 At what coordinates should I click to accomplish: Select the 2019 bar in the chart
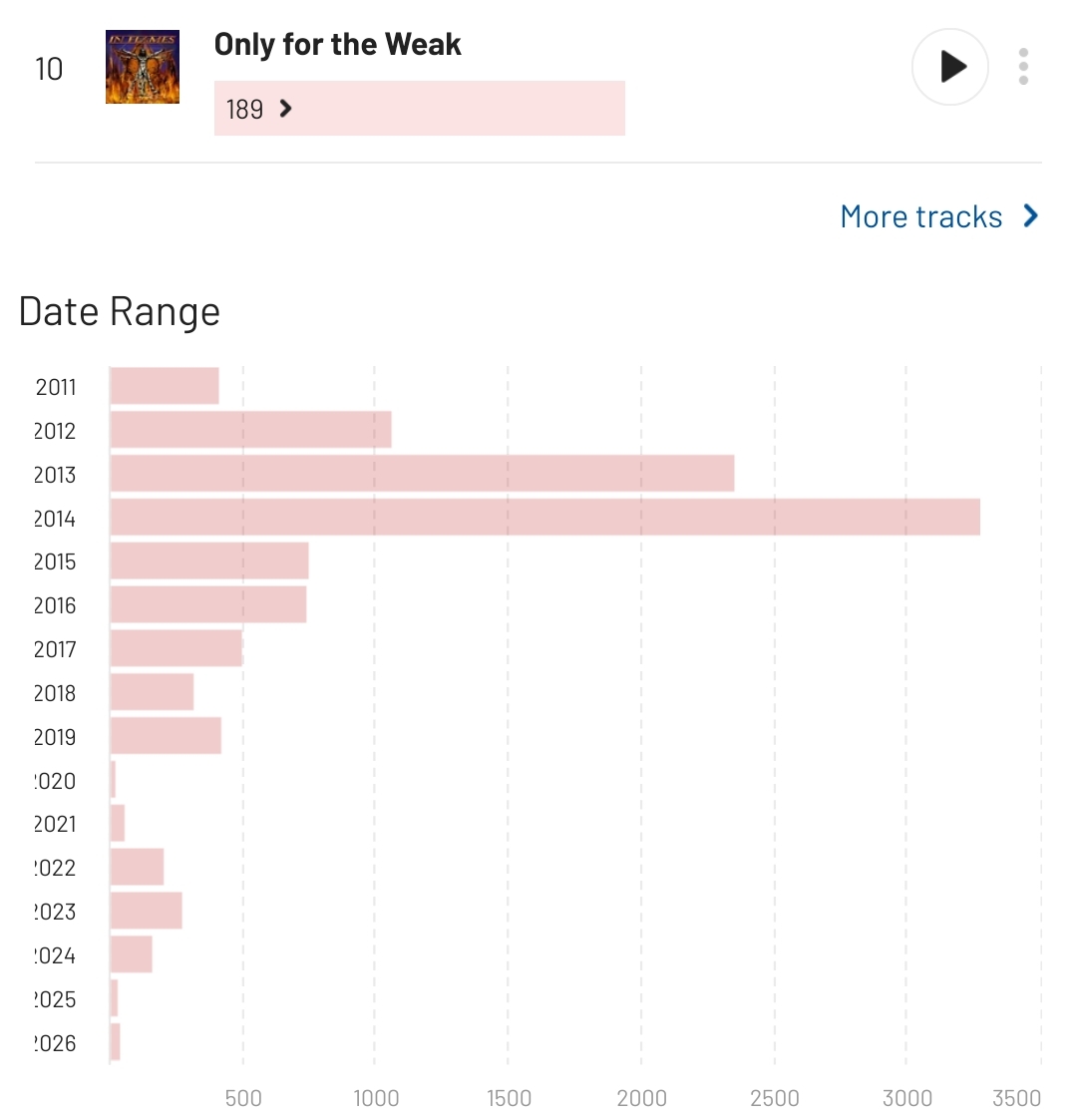coord(166,736)
